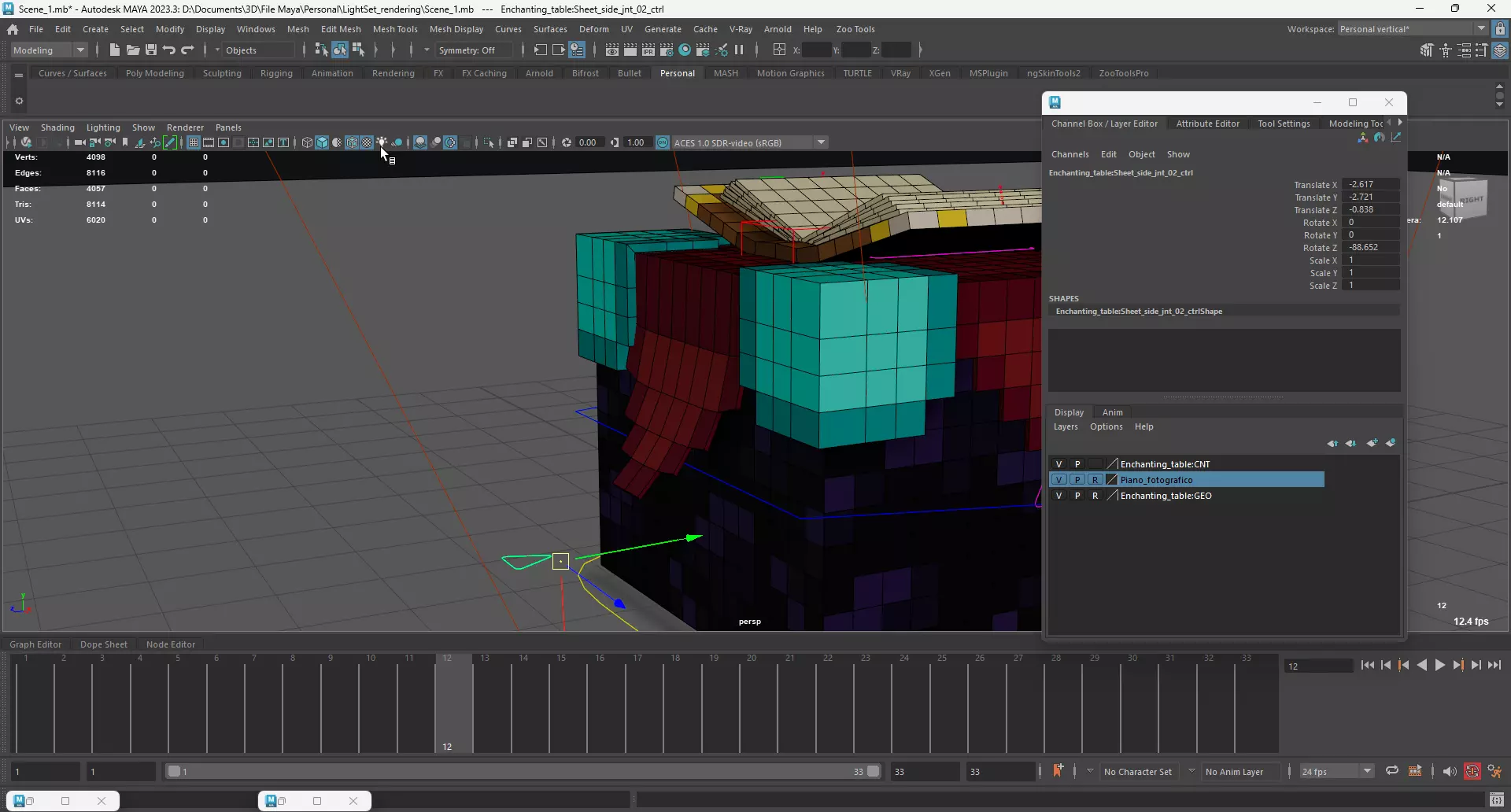The height and width of the screenshot is (812, 1511).
Task: Switch to the Attribute Editor tab
Action: tap(1207, 124)
